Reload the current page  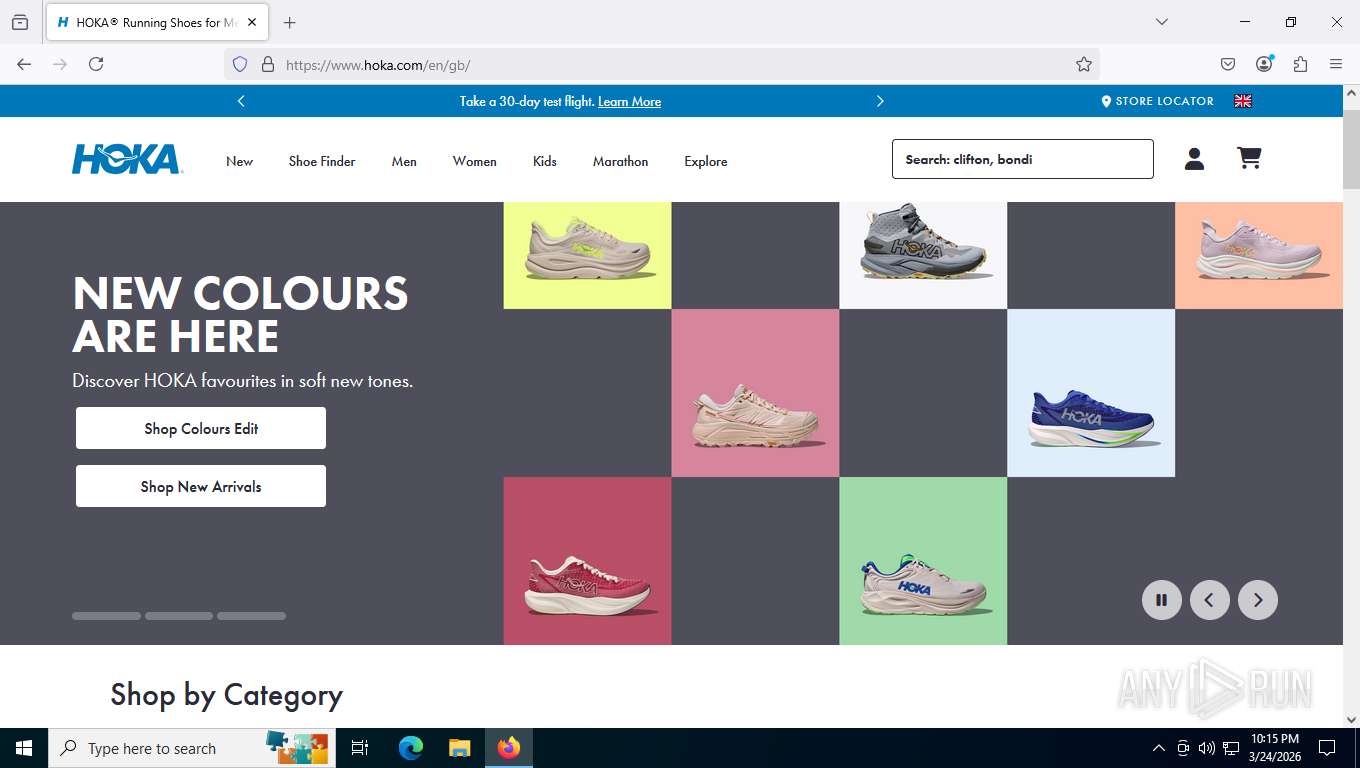96,64
